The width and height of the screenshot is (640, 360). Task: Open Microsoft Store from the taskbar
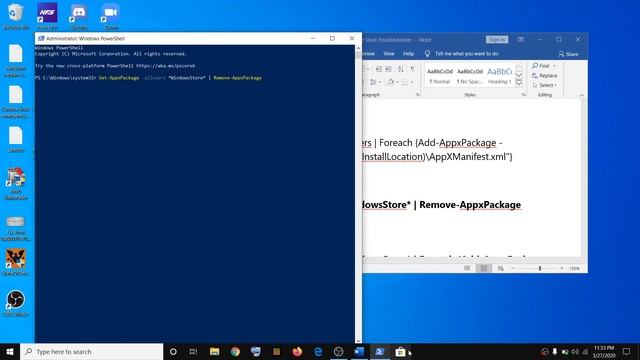pyautogui.click(x=400, y=351)
